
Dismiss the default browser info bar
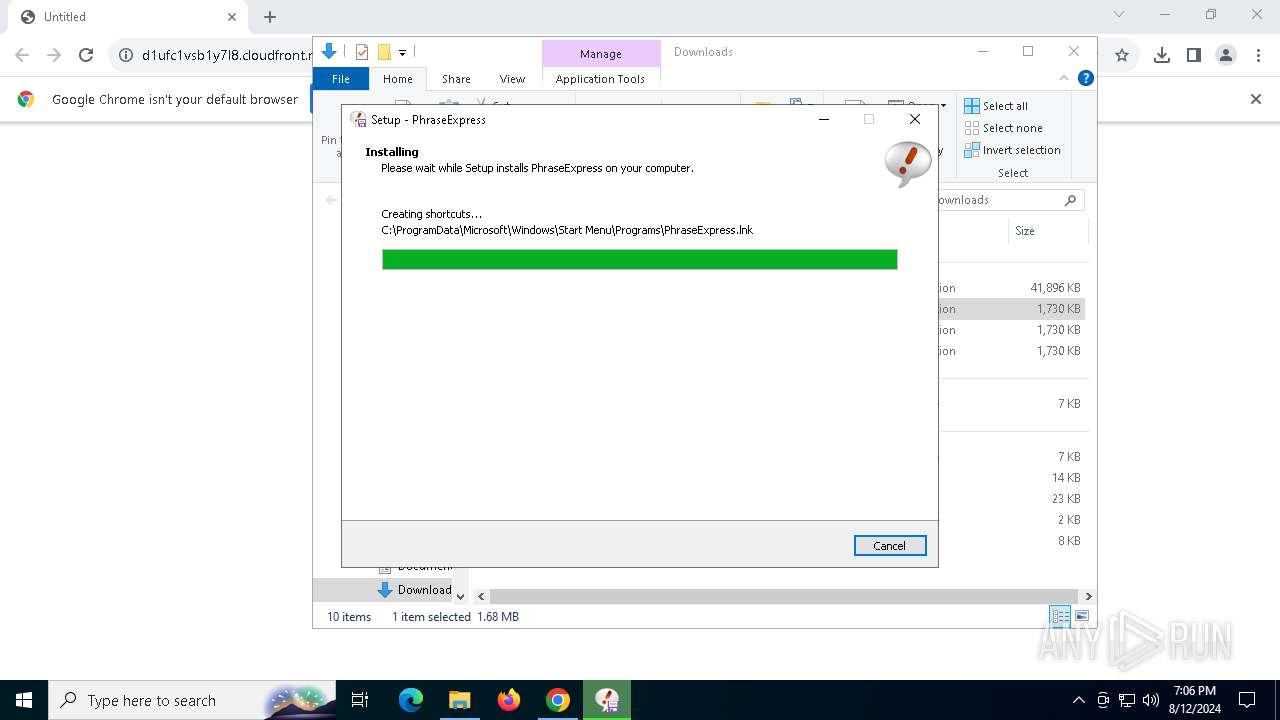pyautogui.click(x=1256, y=99)
